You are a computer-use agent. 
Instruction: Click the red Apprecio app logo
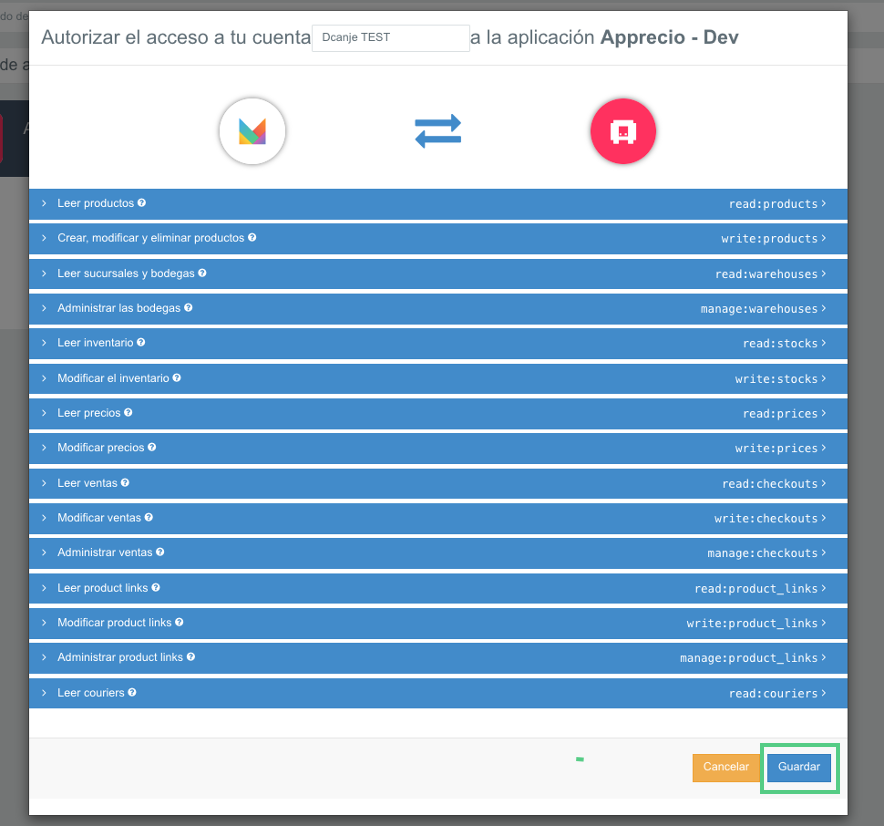[623, 131]
